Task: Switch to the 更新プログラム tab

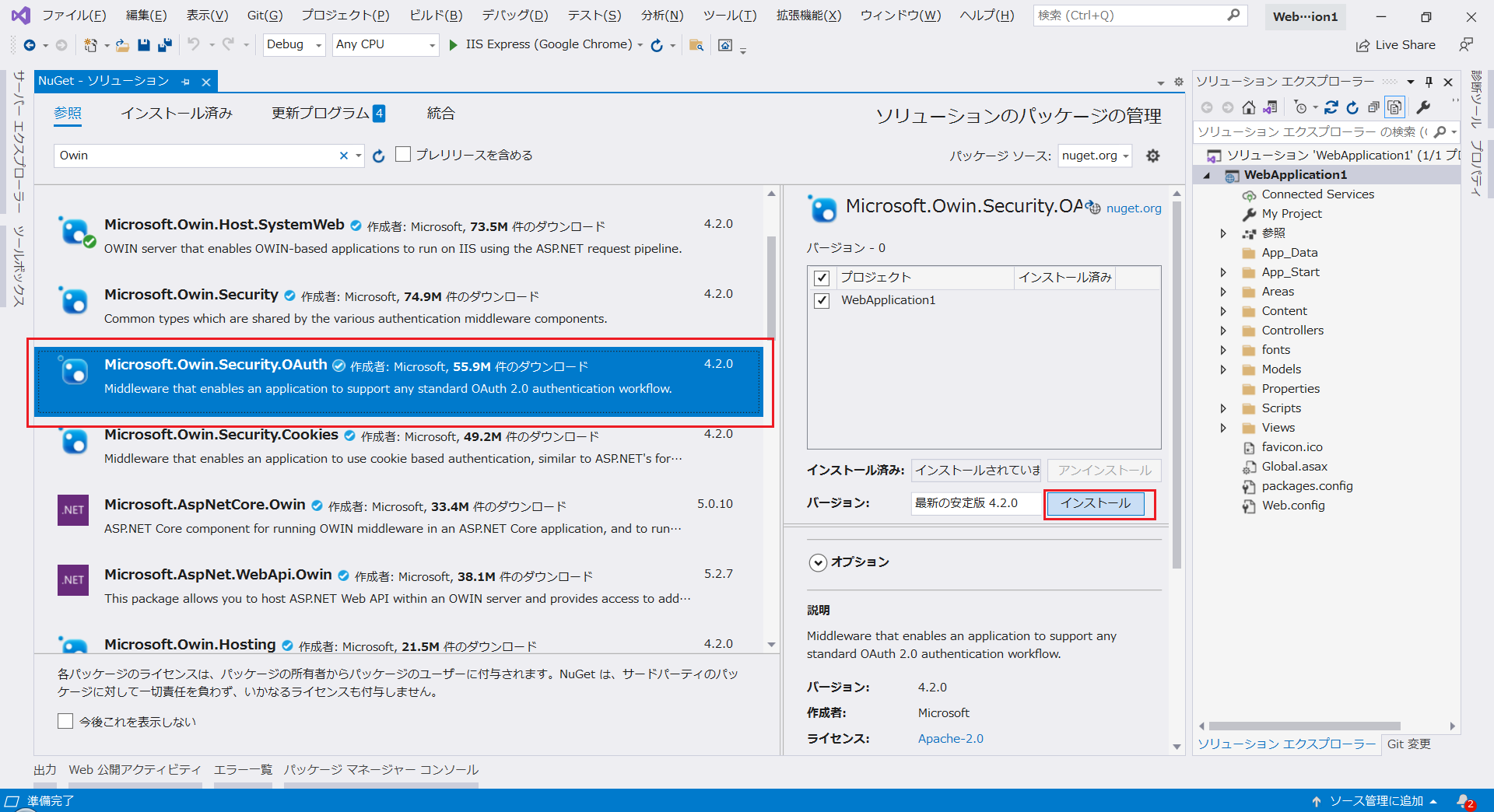Action: [321, 113]
